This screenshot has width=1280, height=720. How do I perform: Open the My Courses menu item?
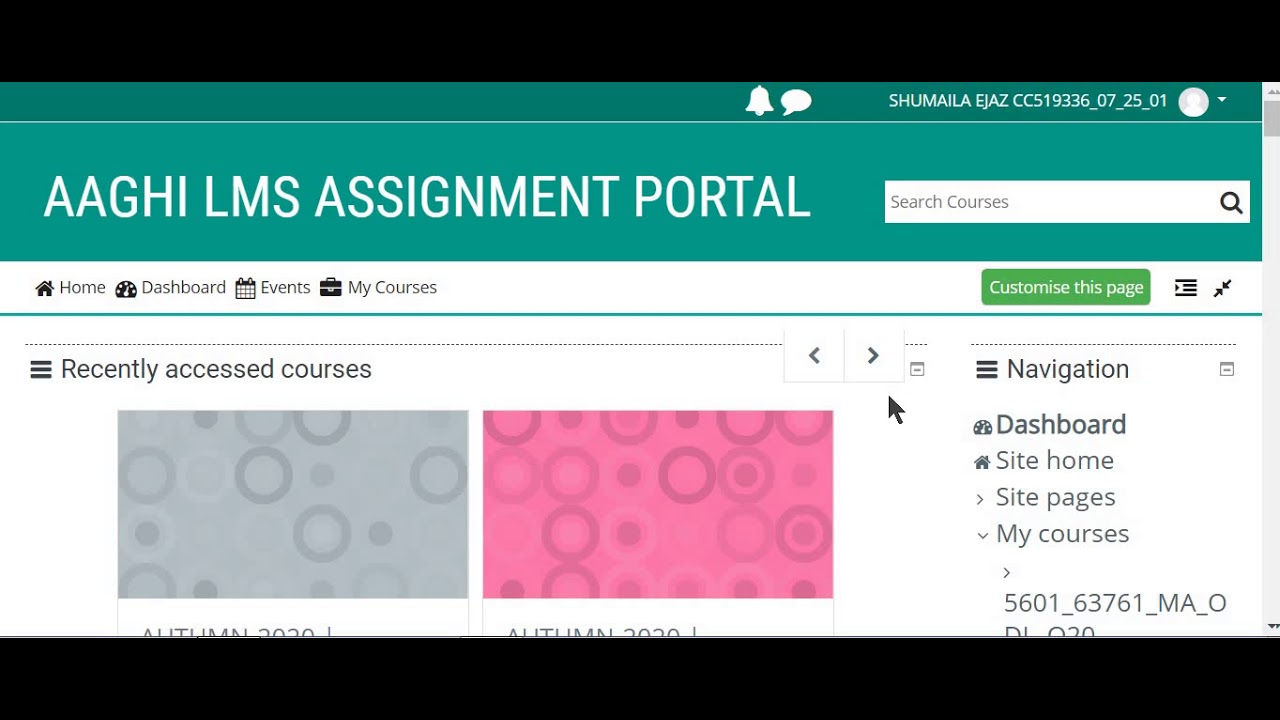[x=378, y=287]
